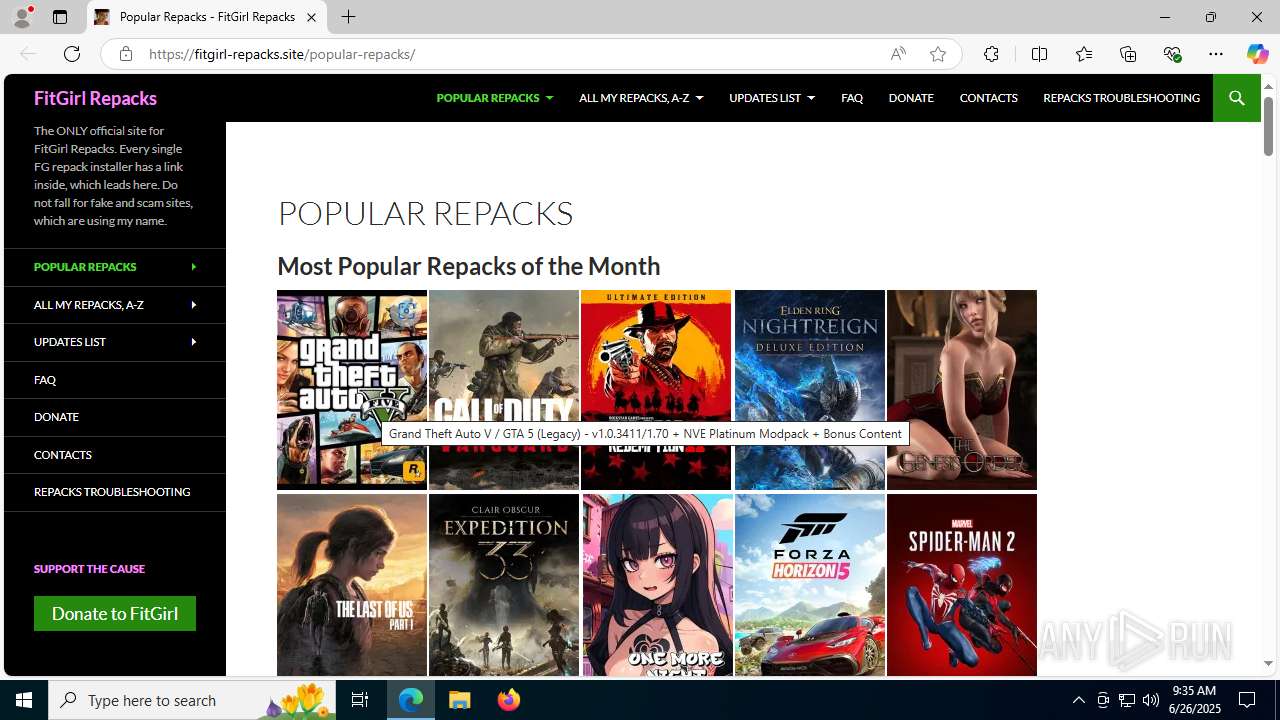This screenshot has width=1280, height=720.
Task: Open Spider-Man 2 repack cover
Action: pyautogui.click(x=962, y=585)
